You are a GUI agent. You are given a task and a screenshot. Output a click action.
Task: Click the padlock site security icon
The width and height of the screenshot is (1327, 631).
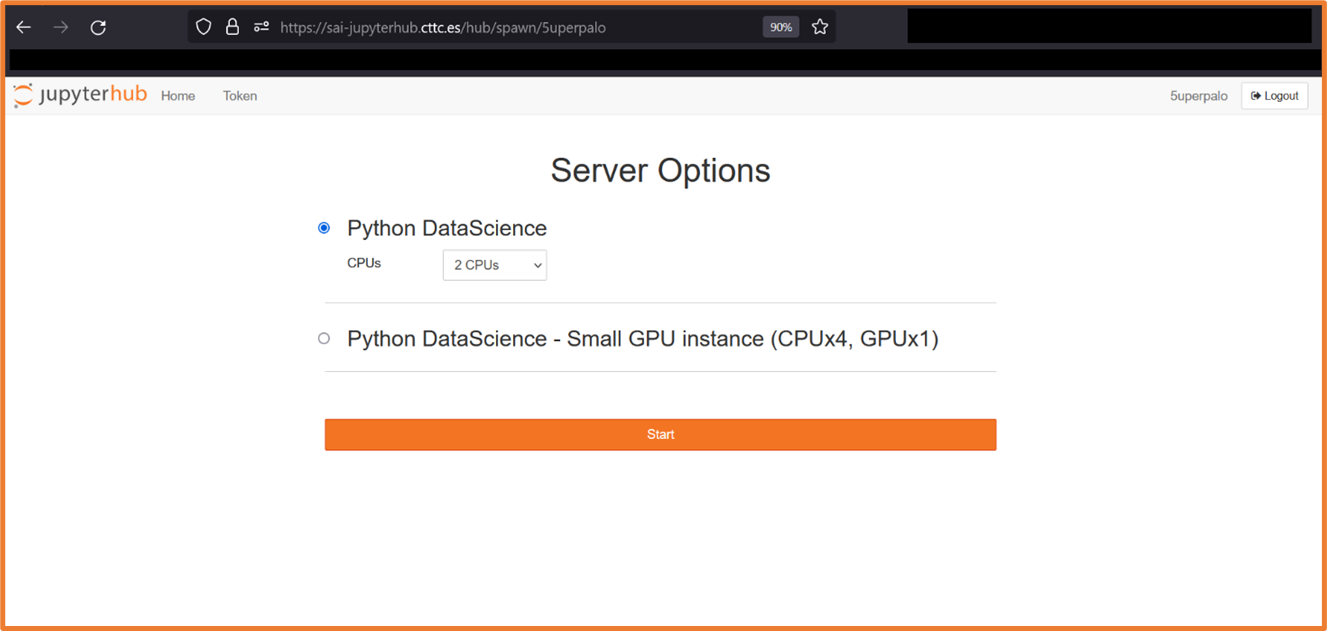(232, 27)
